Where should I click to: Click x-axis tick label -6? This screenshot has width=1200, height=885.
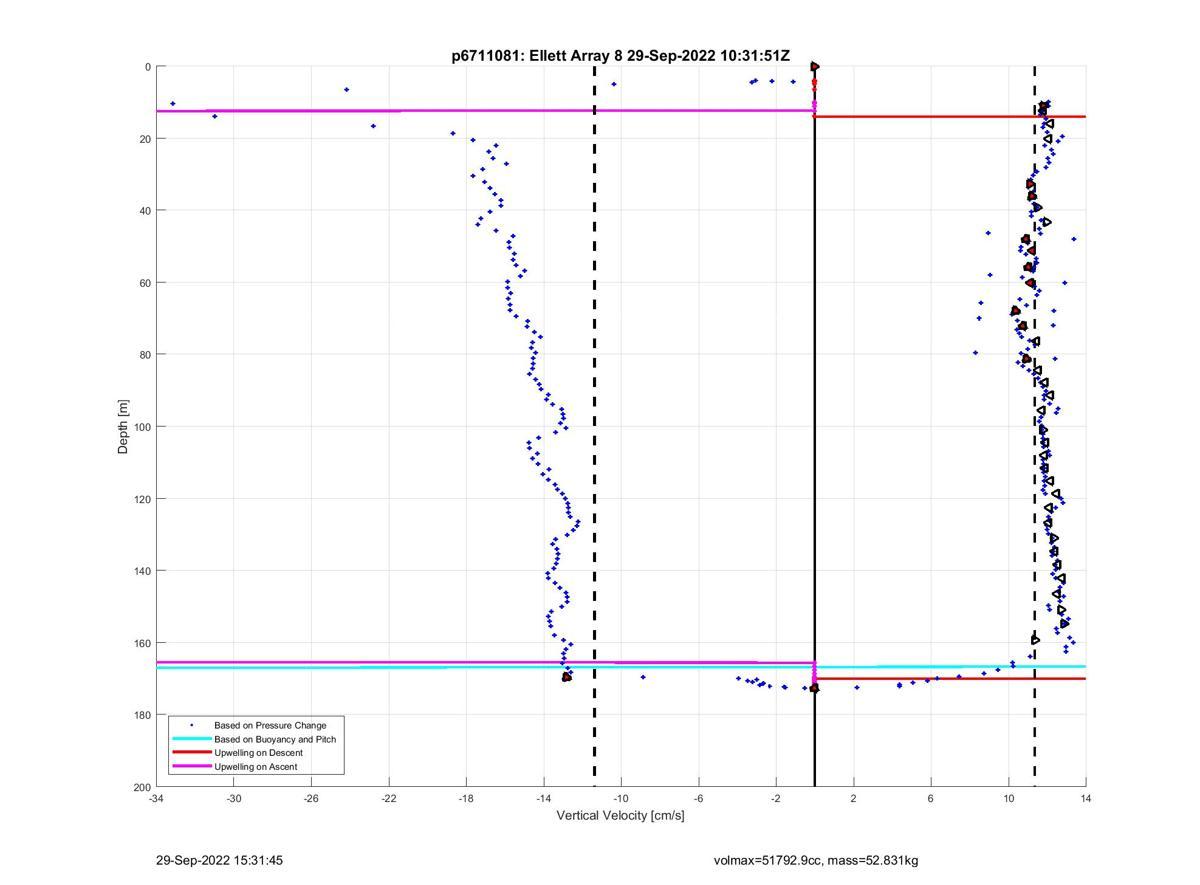(698, 798)
